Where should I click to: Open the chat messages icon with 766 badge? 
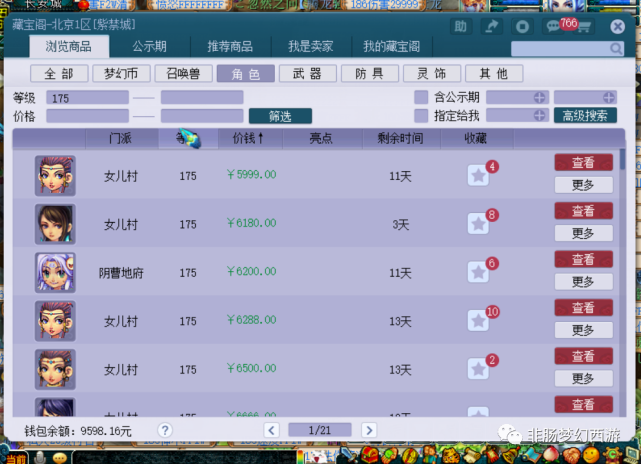coord(553,27)
